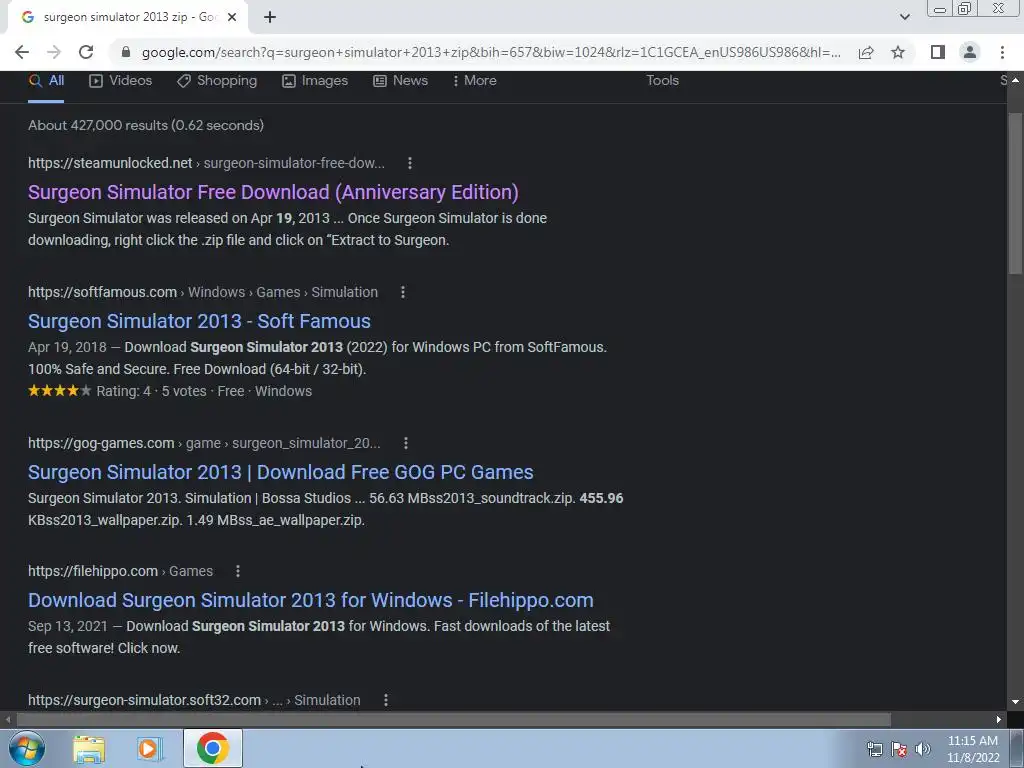This screenshot has height=768, width=1024.
Task: Switch to Videos results
Action: [x=121, y=80]
